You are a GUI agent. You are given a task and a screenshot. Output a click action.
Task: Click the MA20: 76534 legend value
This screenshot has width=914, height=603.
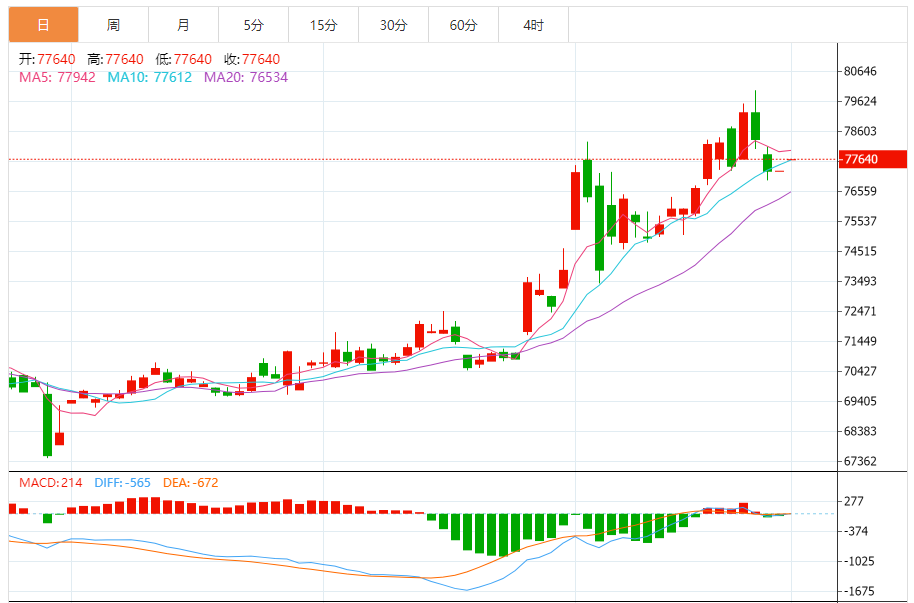(x=246, y=78)
